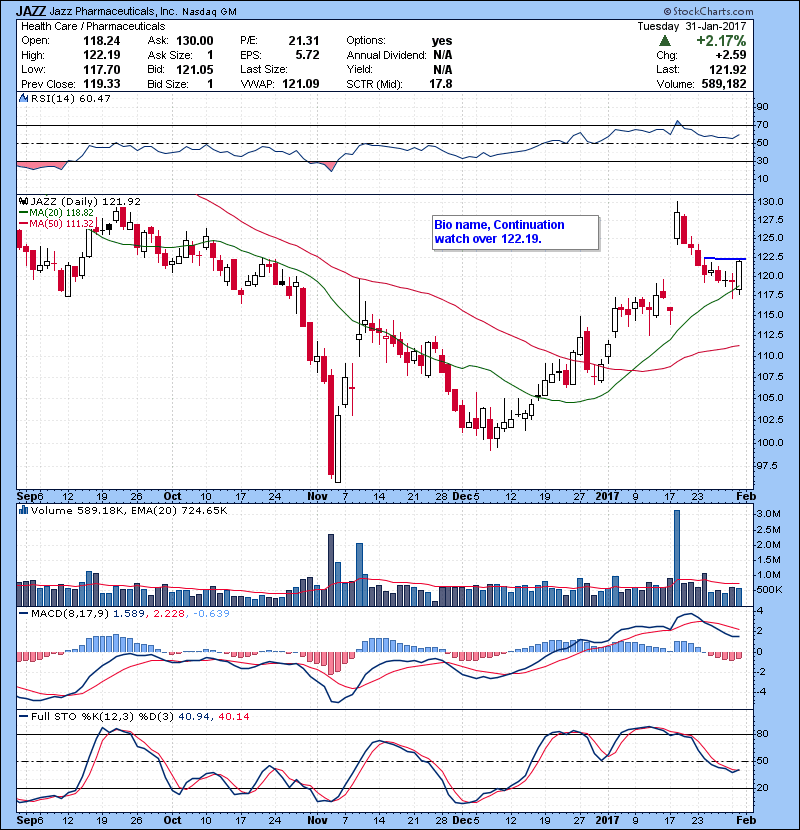Click the MACD histogram value -0.639
This screenshot has width=800, height=830.
click(x=212, y=614)
